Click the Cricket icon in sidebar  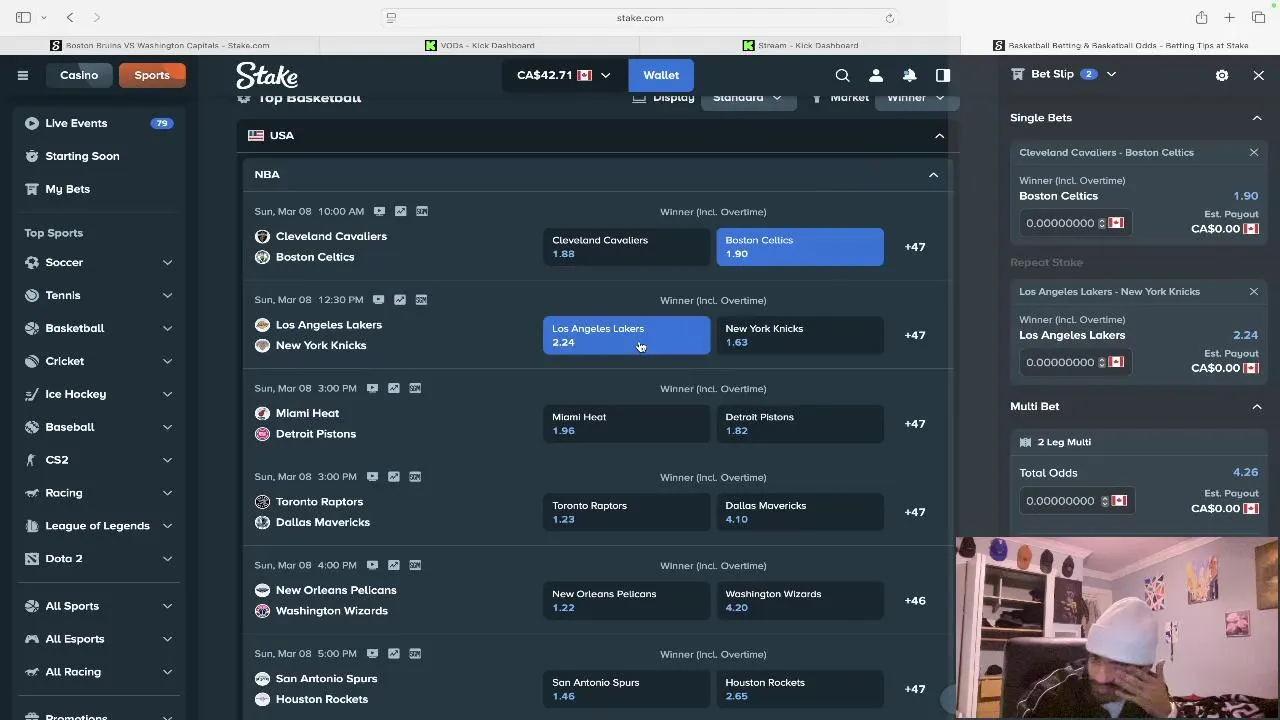click(32, 361)
